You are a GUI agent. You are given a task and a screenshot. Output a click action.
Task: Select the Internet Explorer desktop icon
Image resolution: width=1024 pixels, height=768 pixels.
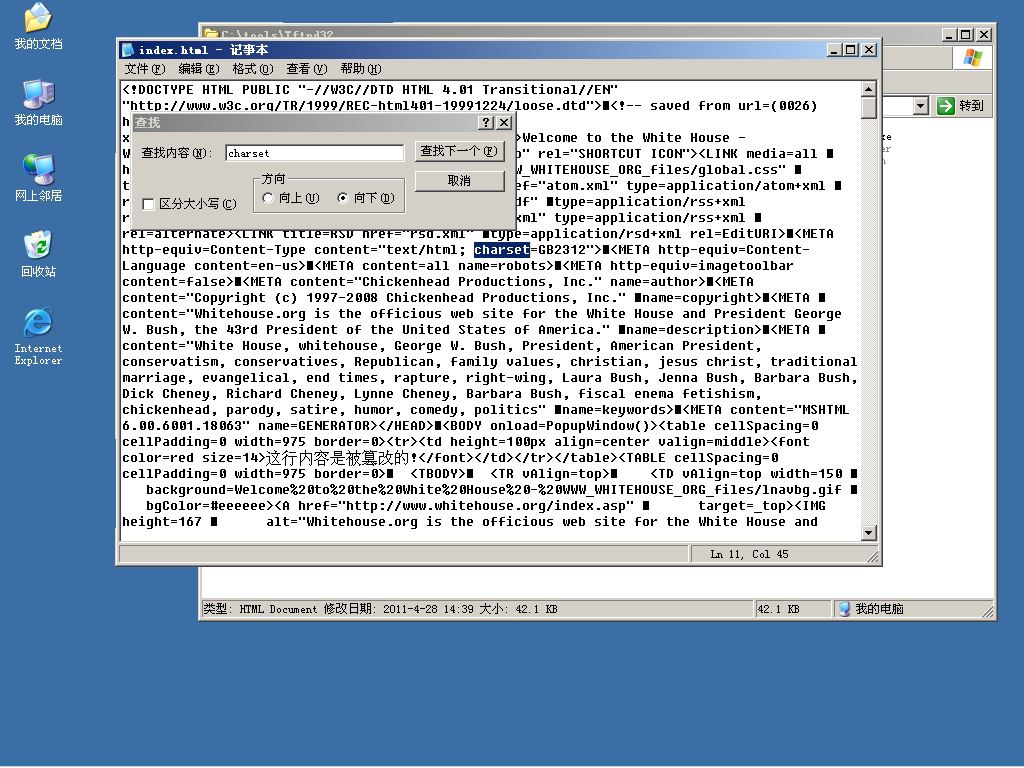38,336
